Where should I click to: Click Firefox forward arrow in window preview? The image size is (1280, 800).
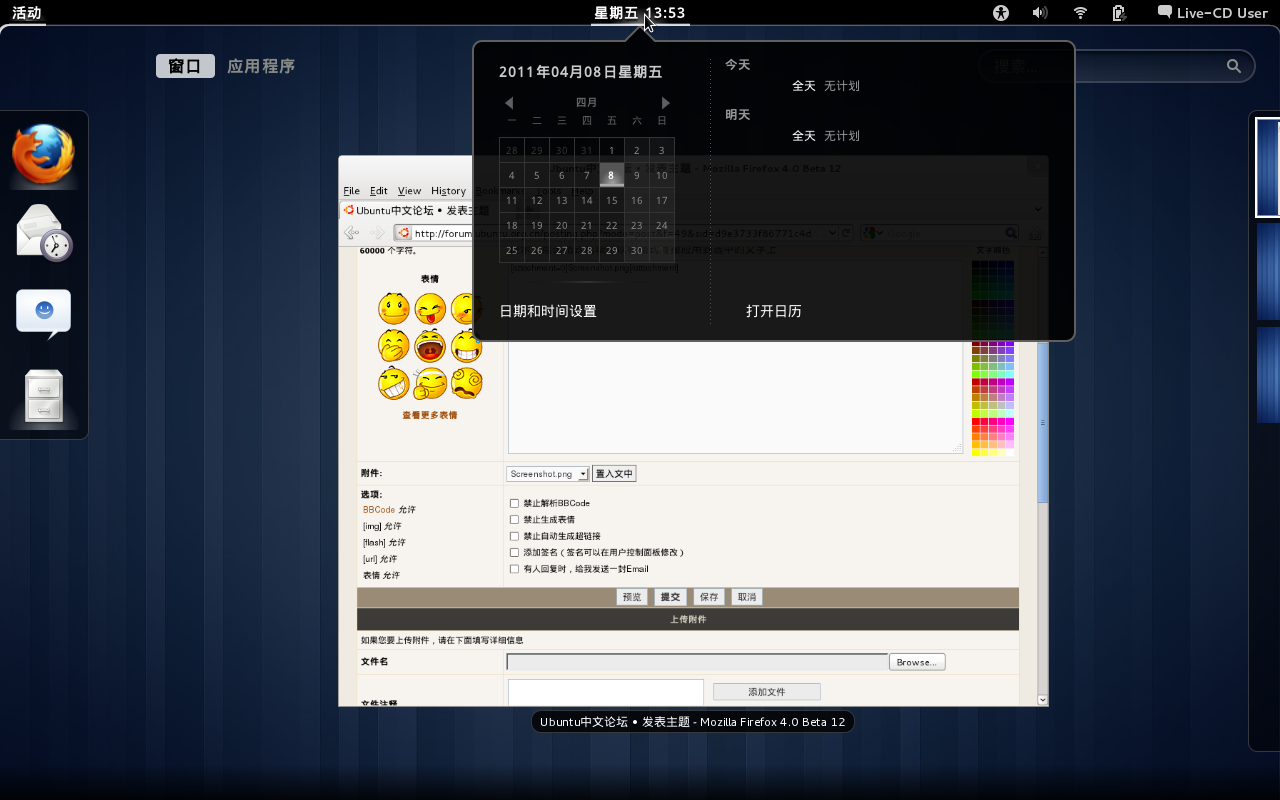point(377,233)
